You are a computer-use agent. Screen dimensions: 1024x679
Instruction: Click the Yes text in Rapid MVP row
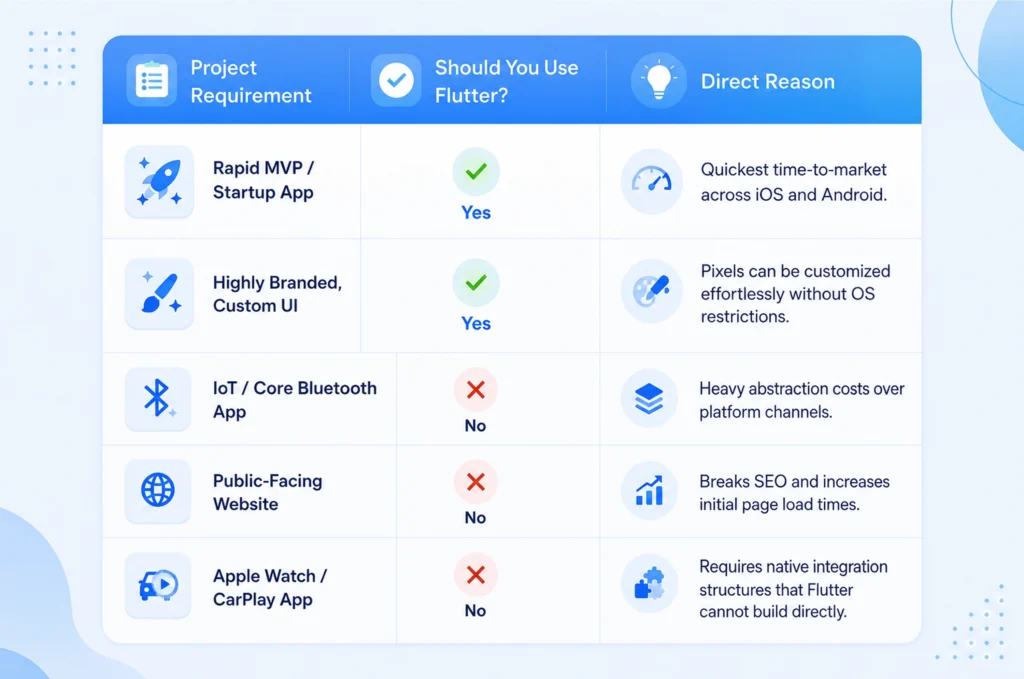[x=476, y=213]
